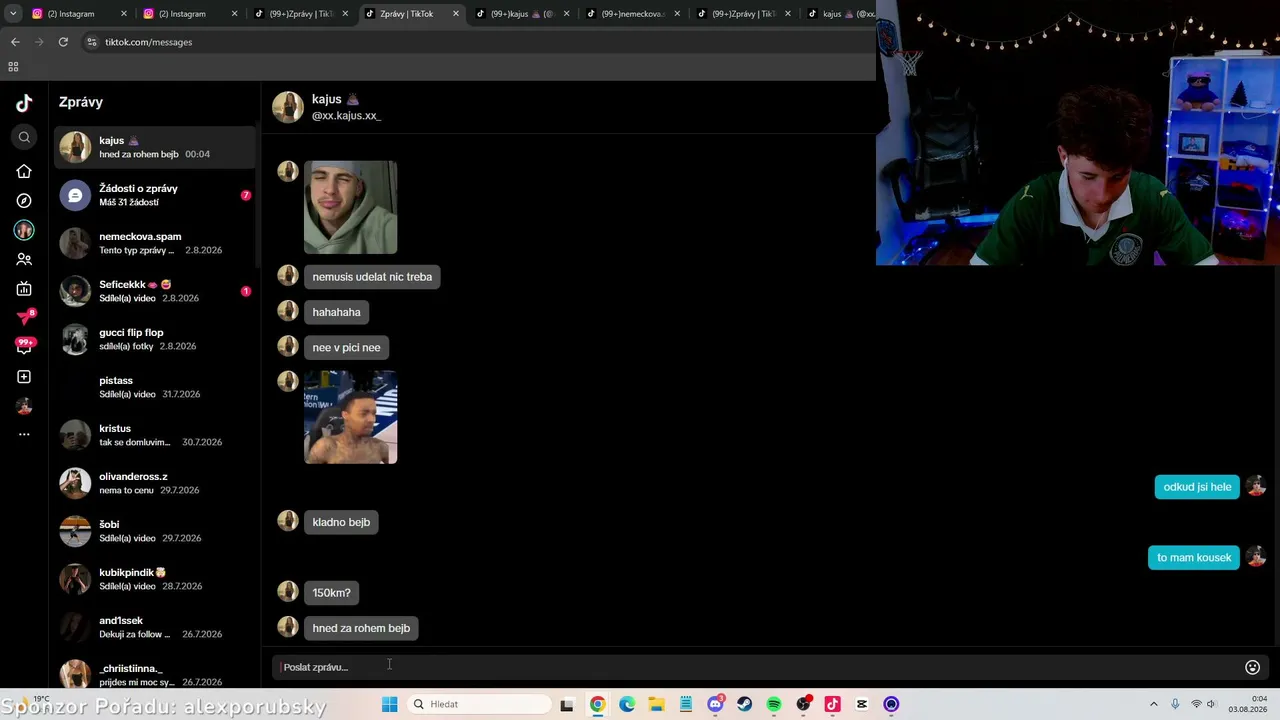Open the Friends icon in the sidebar
The width and height of the screenshot is (1280, 720).
pyautogui.click(x=24, y=259)
